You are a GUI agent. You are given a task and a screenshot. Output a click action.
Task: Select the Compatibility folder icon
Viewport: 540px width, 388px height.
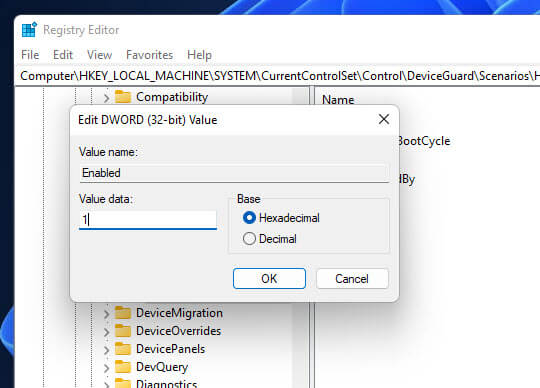123,97
